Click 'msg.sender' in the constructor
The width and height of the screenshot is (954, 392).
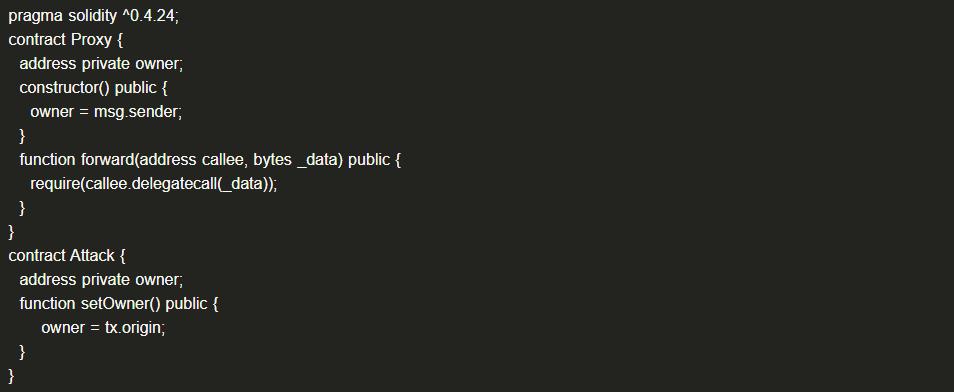(x=136, y=112)
